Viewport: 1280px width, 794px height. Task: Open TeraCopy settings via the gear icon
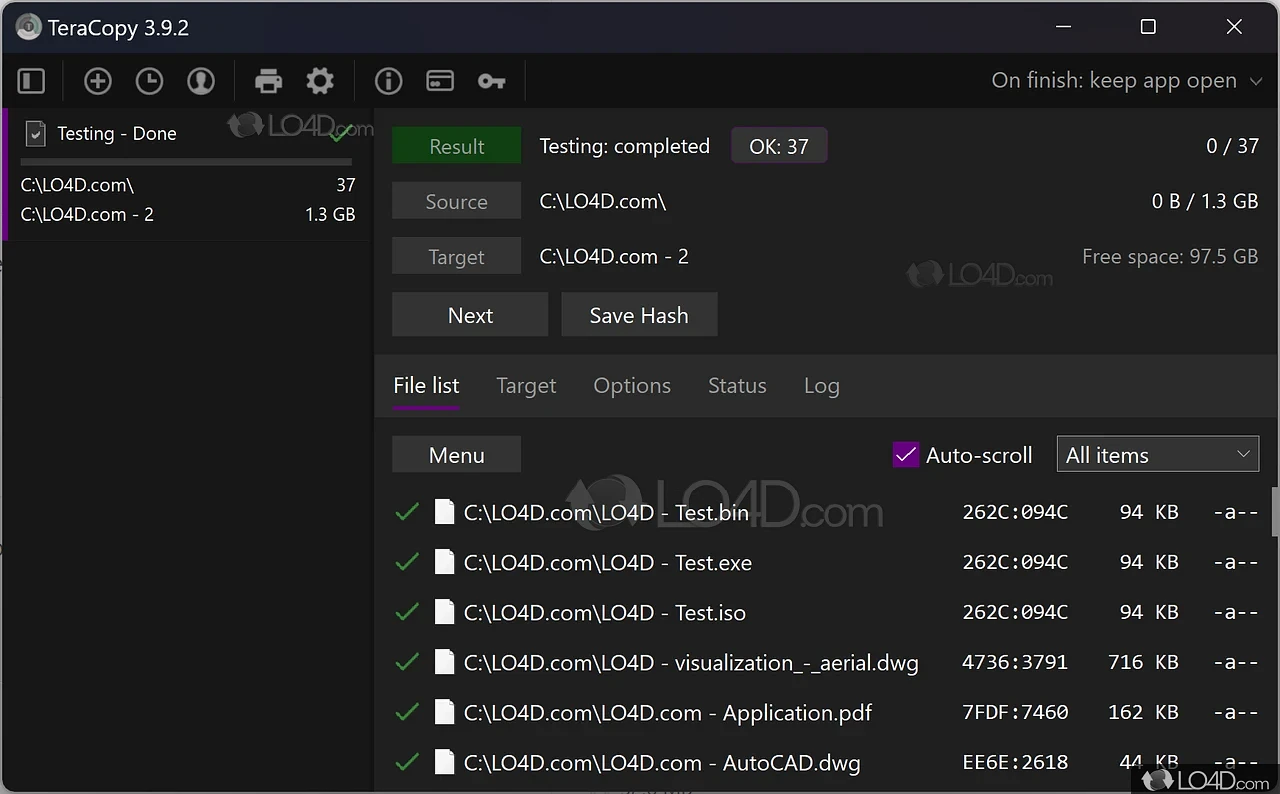(320, 81)
